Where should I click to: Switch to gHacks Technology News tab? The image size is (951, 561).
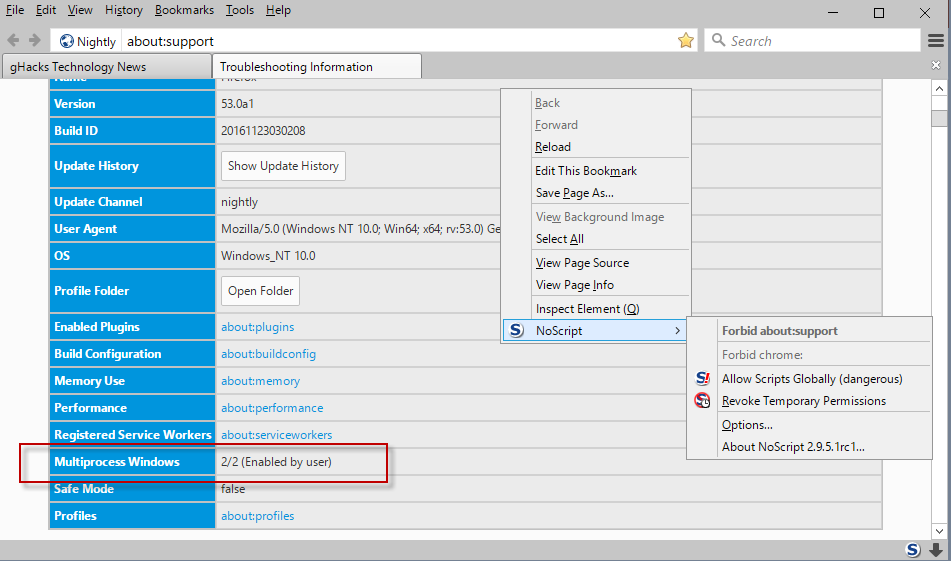(x=106, y=66)
